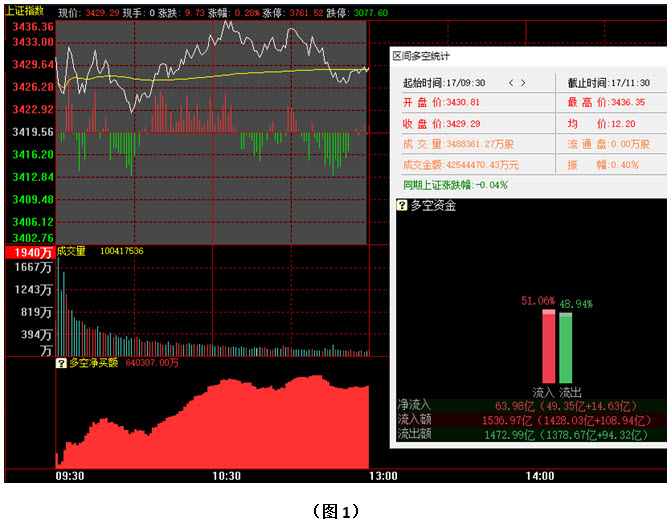
Task: Click the 上证指数 title label
Action: tap(24, 11)
